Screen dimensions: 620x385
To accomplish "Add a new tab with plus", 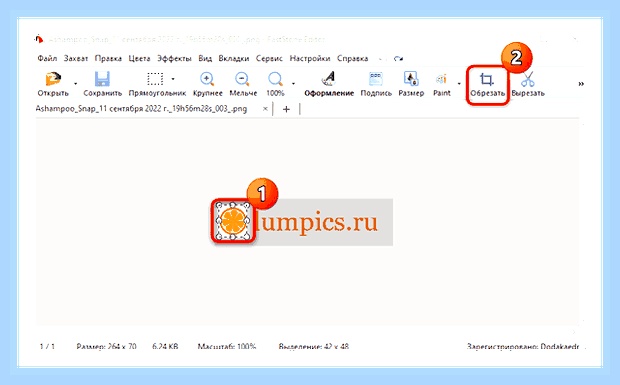I will coord(286,109).
